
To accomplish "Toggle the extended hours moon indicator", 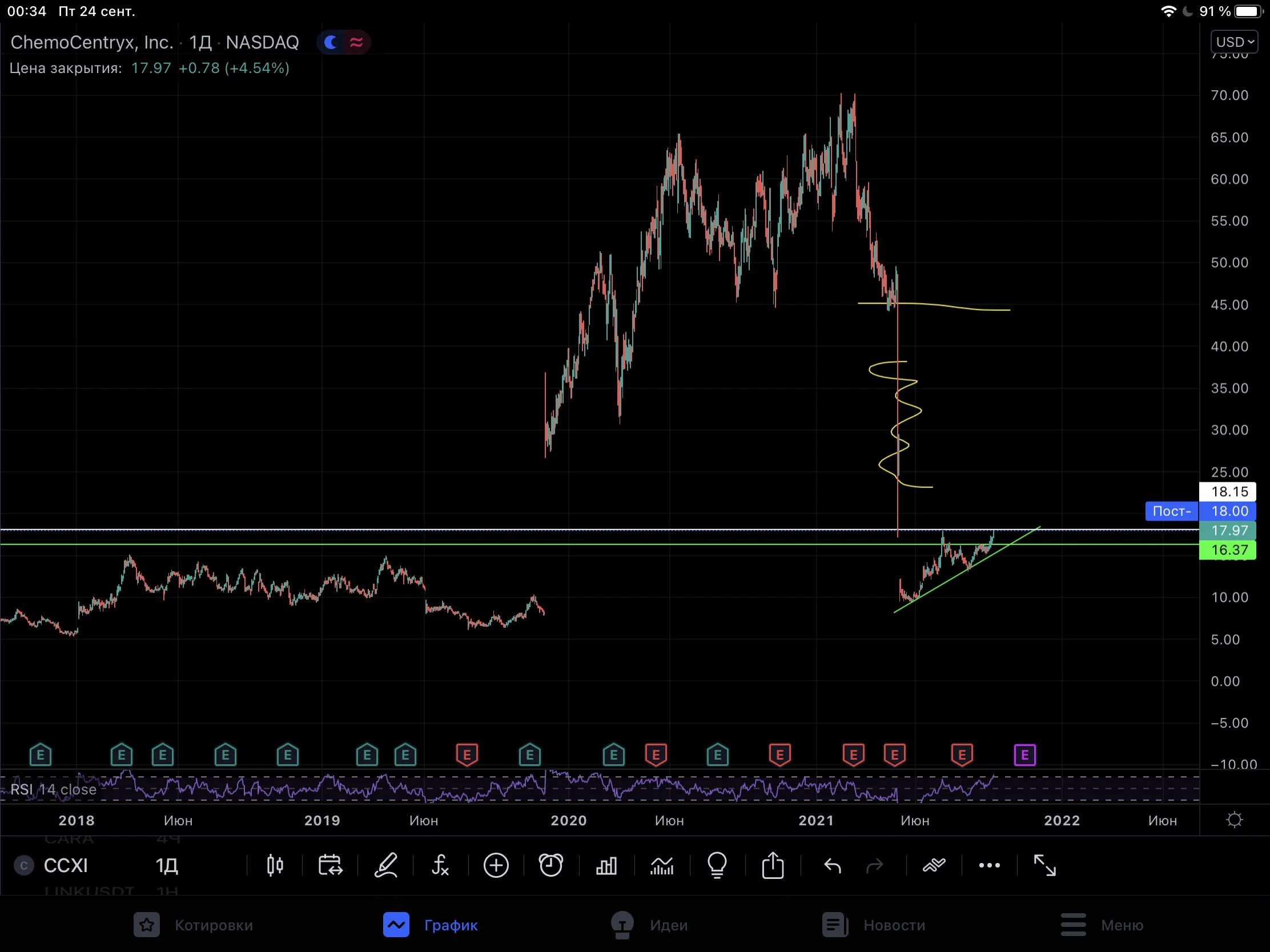I will (331, 42).
